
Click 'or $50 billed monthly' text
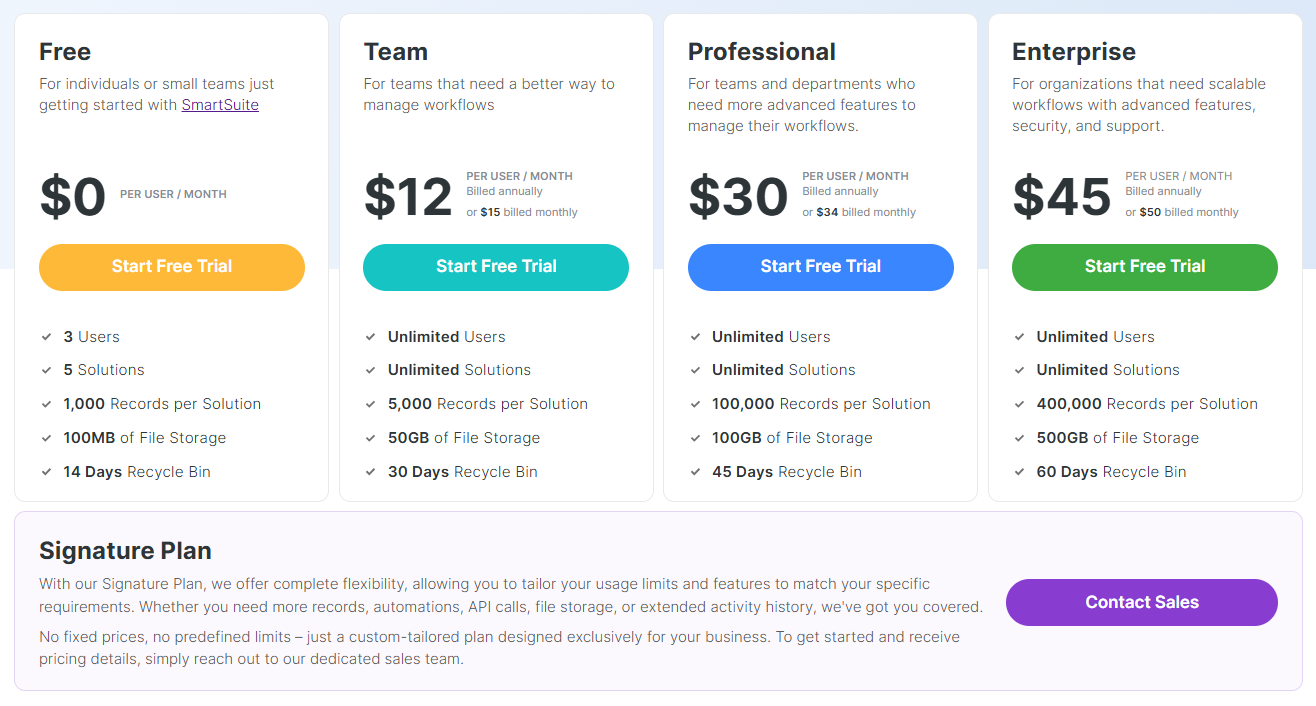(x=1181, y=212)
